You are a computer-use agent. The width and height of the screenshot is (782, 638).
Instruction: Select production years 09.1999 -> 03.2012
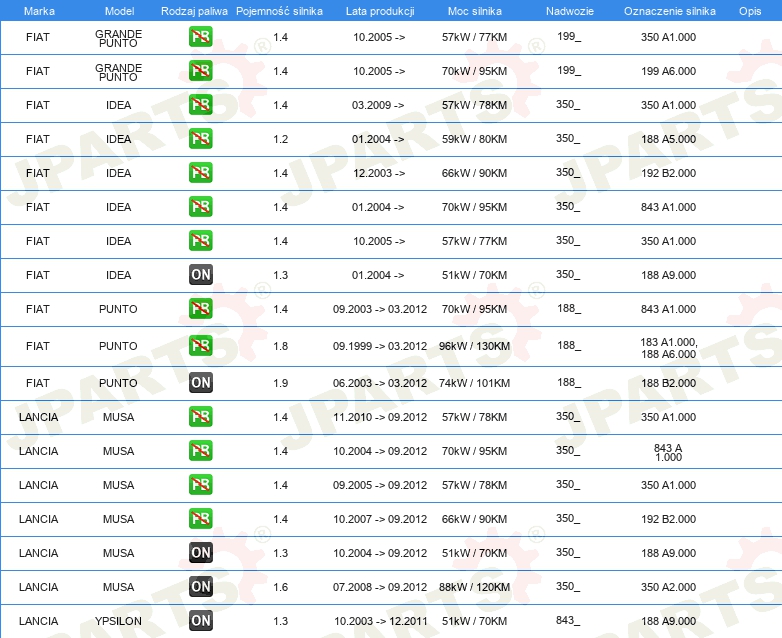click(380, 346)
